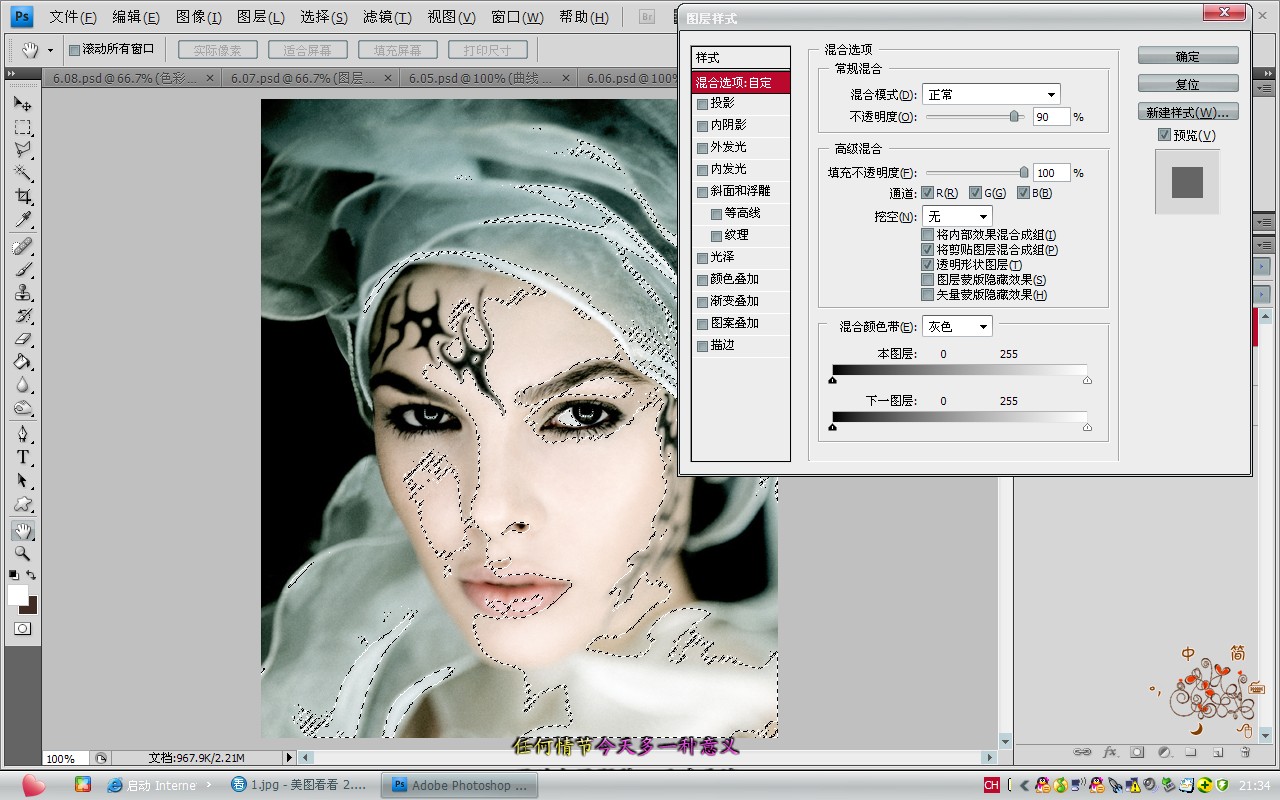Select the Brush tool
The width and height of the screenshot is (1280, 800).
[x=22, y=270]
